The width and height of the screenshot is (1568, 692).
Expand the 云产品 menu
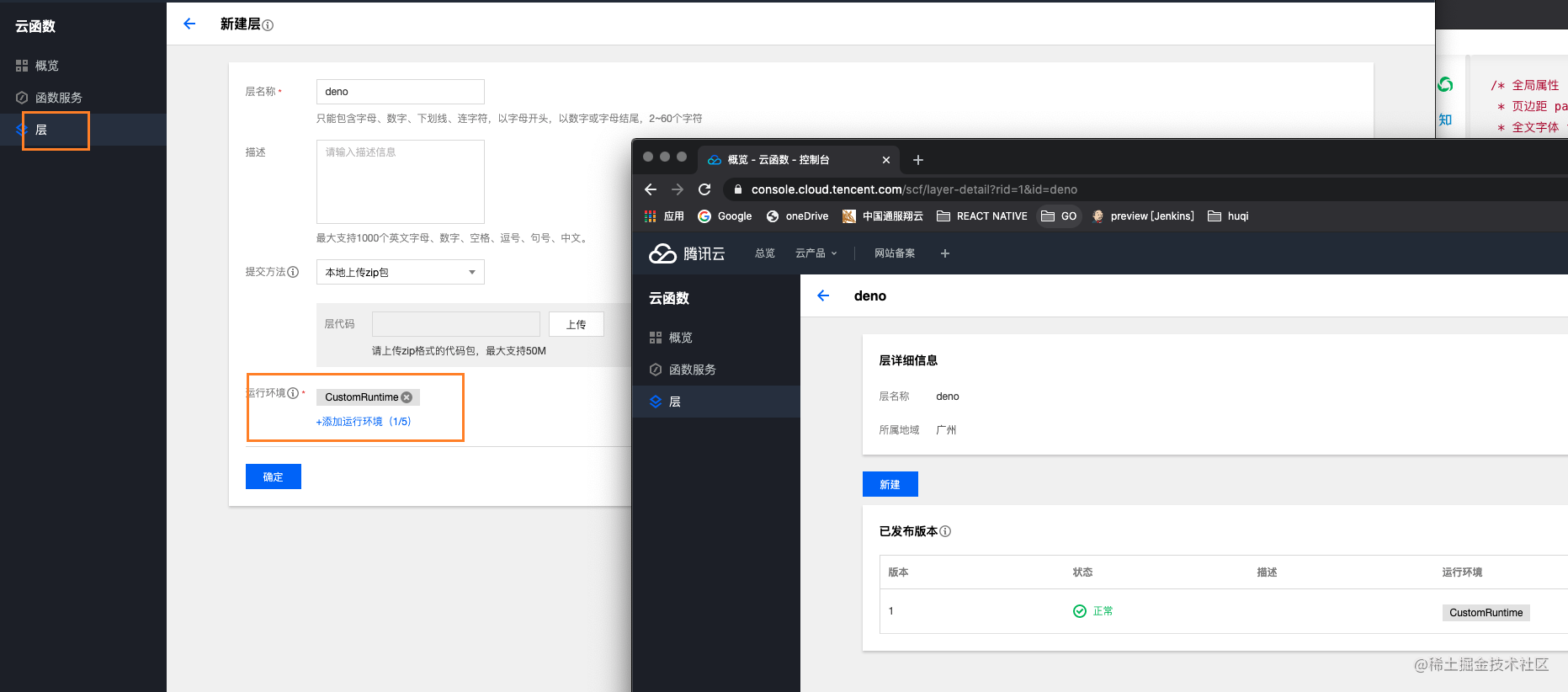(816, 253)
